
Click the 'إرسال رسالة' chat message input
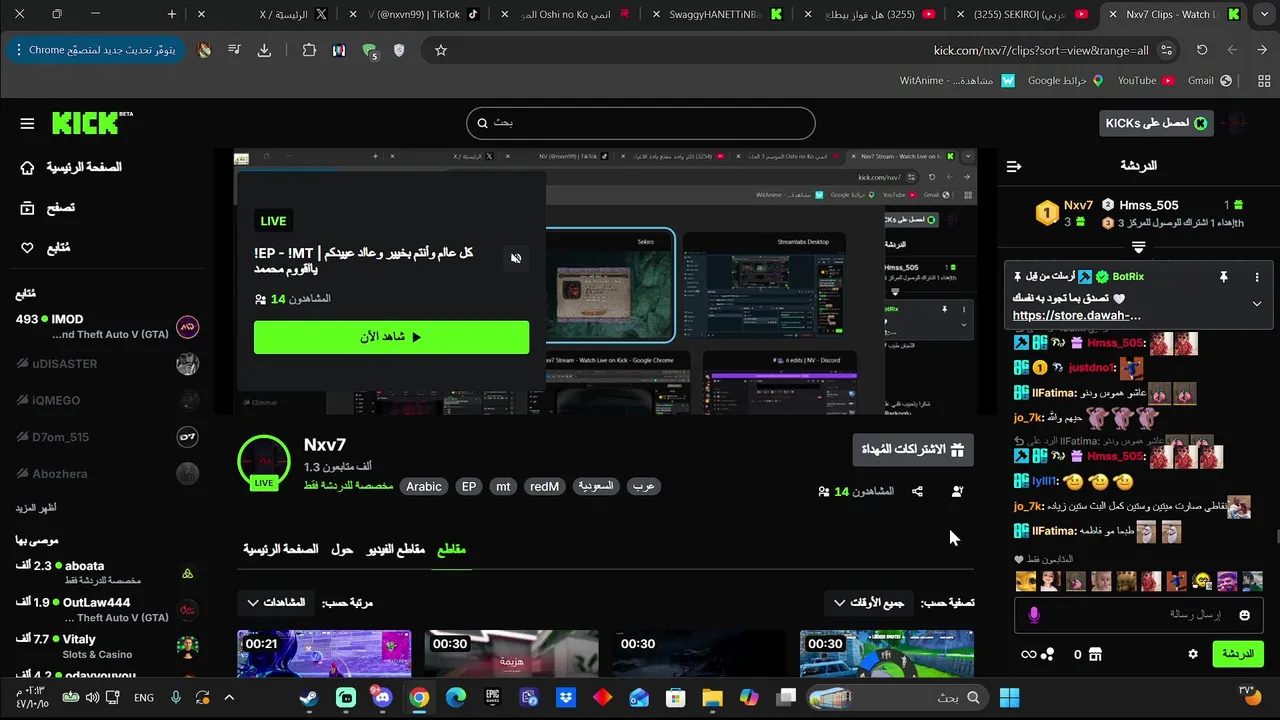click(x=1139, y=615)
